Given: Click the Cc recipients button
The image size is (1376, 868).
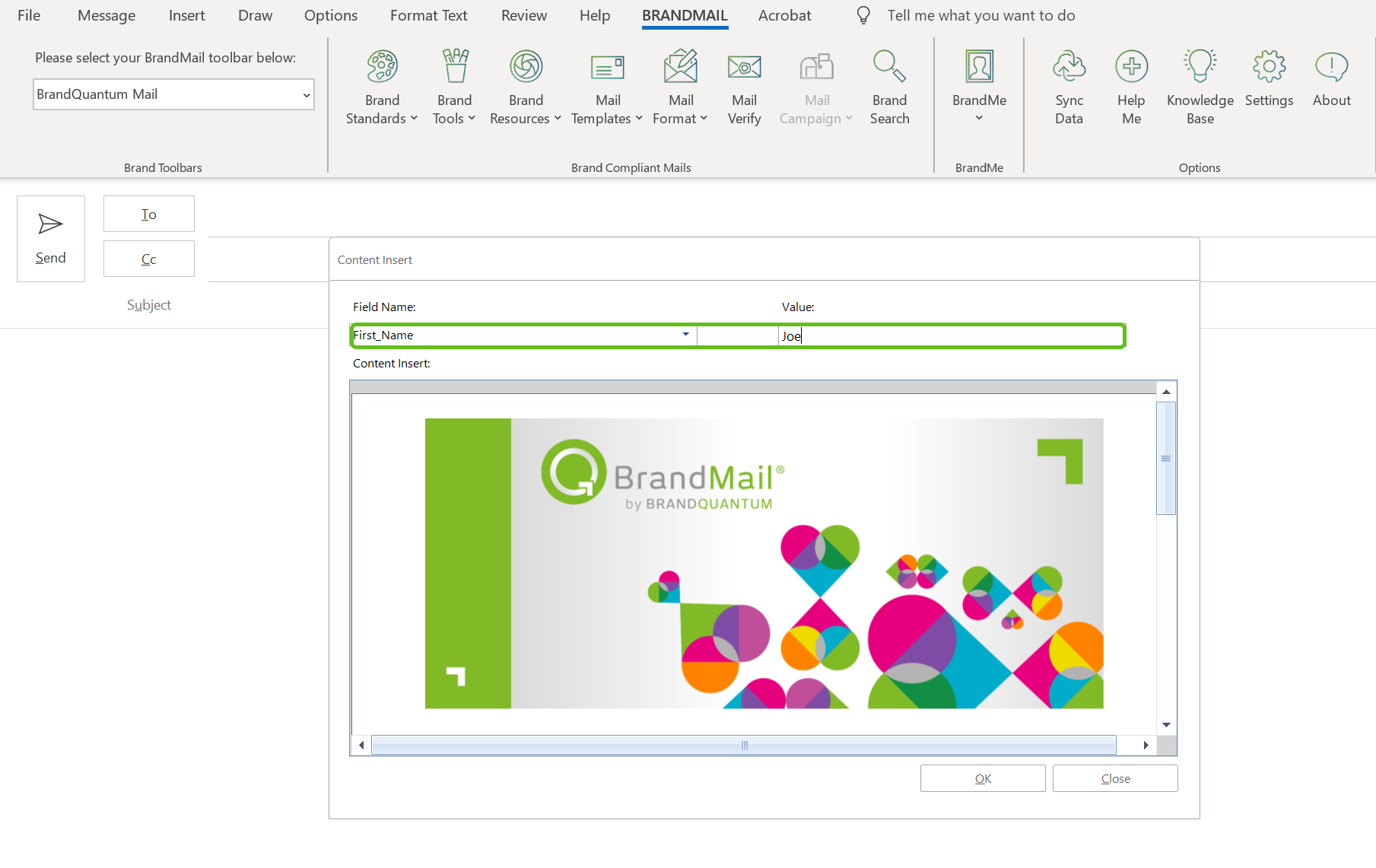Looking at the screenshot, I should [149, 259].
